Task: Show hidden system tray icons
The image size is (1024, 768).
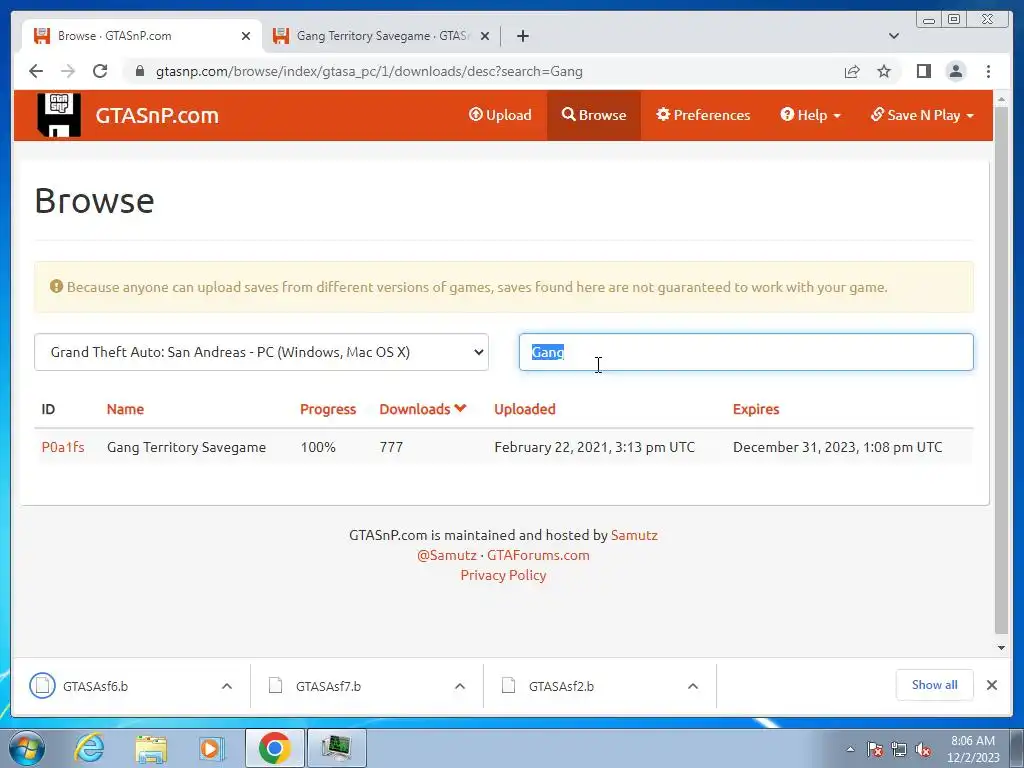Action: point(850,749)
